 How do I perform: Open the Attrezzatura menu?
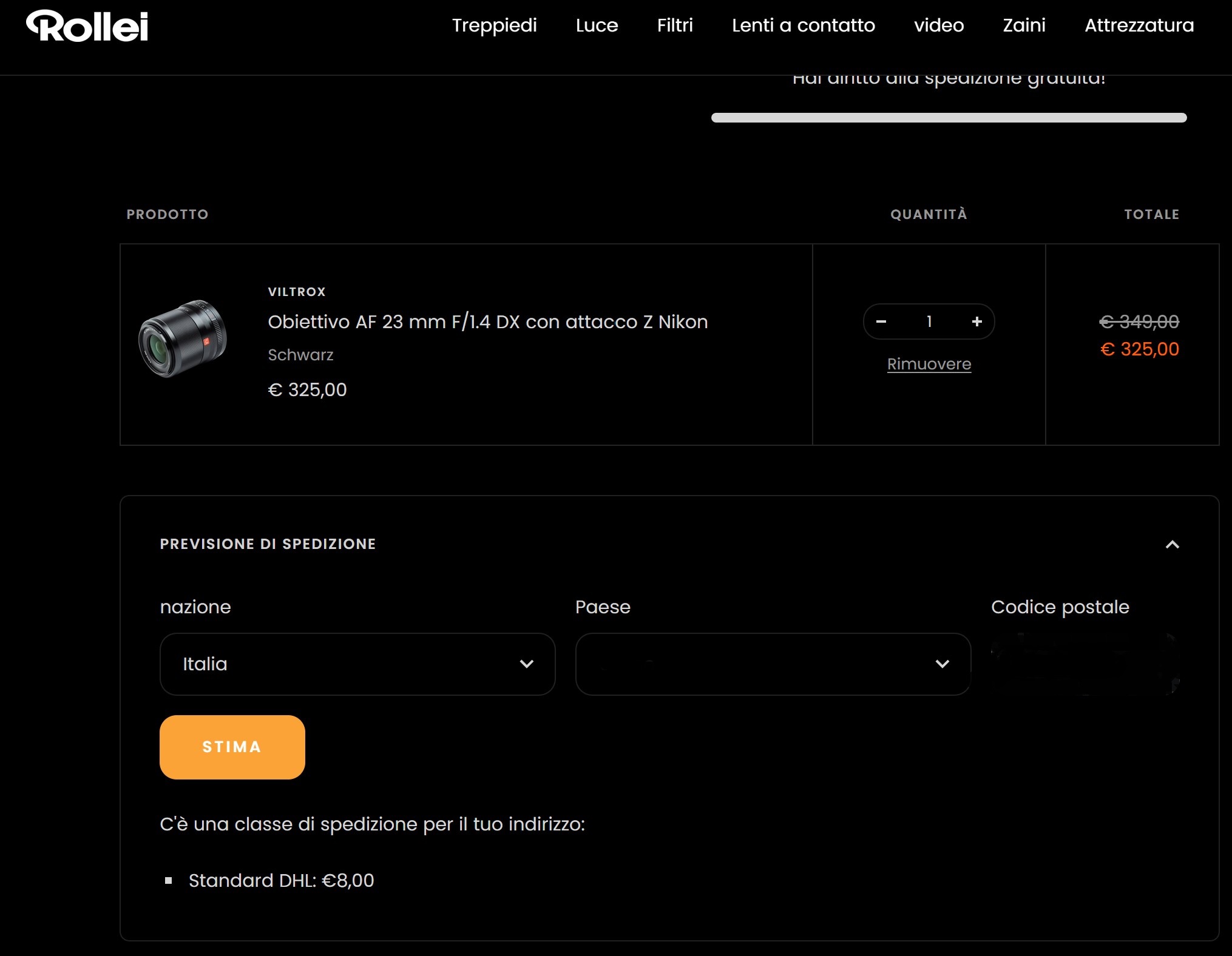tap(1139, 25)
